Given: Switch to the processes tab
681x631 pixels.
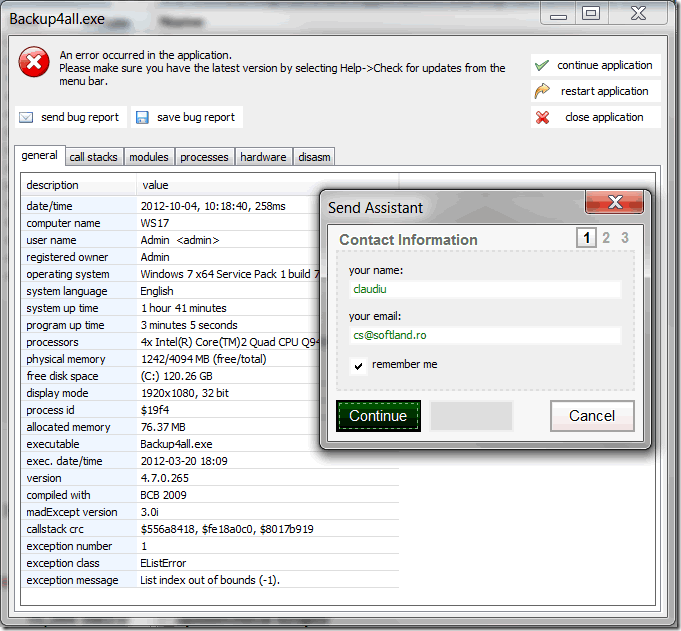Looking at the screenshot, I should pyautogui.click(x=204, y=157).
